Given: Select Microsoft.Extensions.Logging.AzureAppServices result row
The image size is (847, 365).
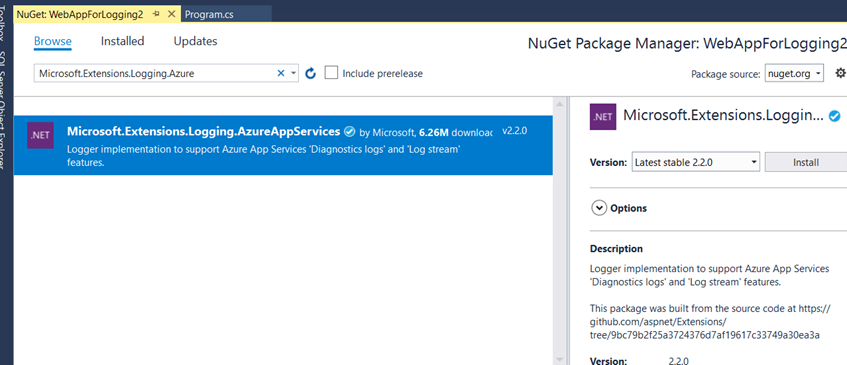Looking at the screenshot, I should pos(283,145).
